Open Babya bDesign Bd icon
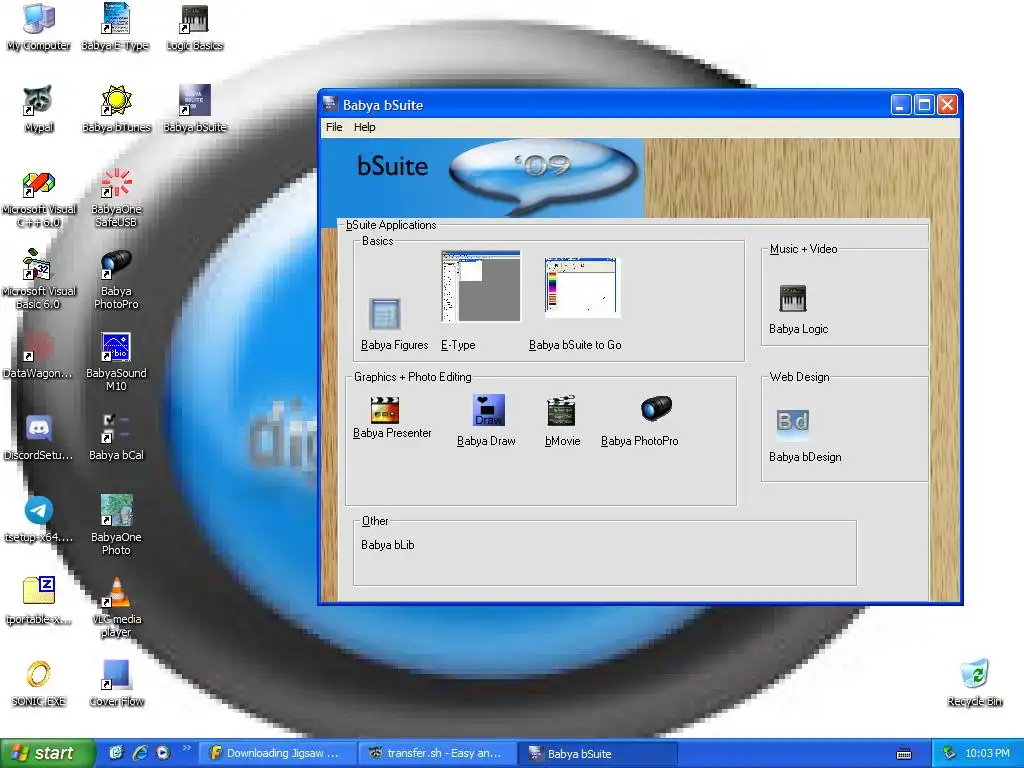Viewport: 1024px width, 768px height. [793, 423]
